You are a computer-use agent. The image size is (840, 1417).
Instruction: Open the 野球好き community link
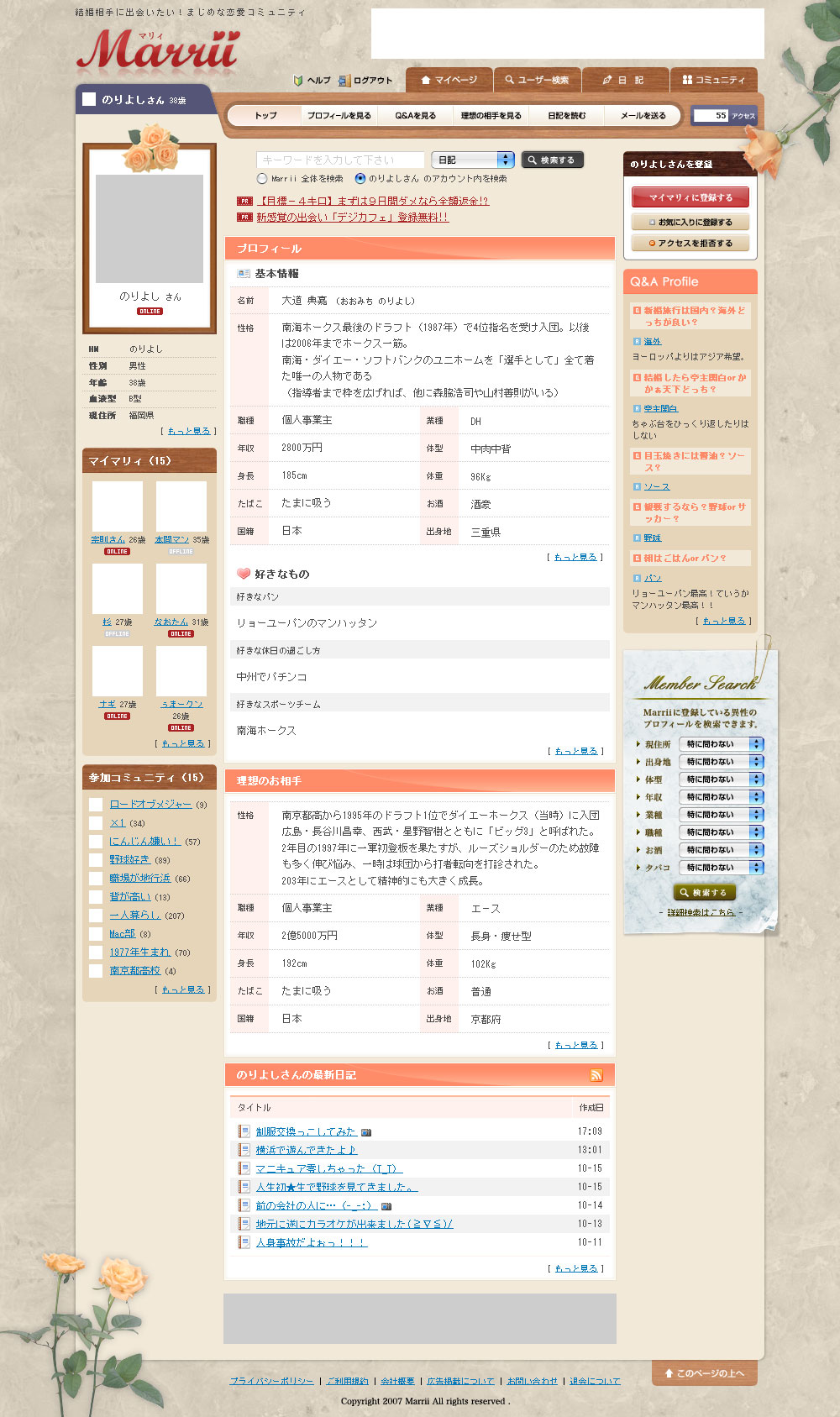[x=130, y=860]
